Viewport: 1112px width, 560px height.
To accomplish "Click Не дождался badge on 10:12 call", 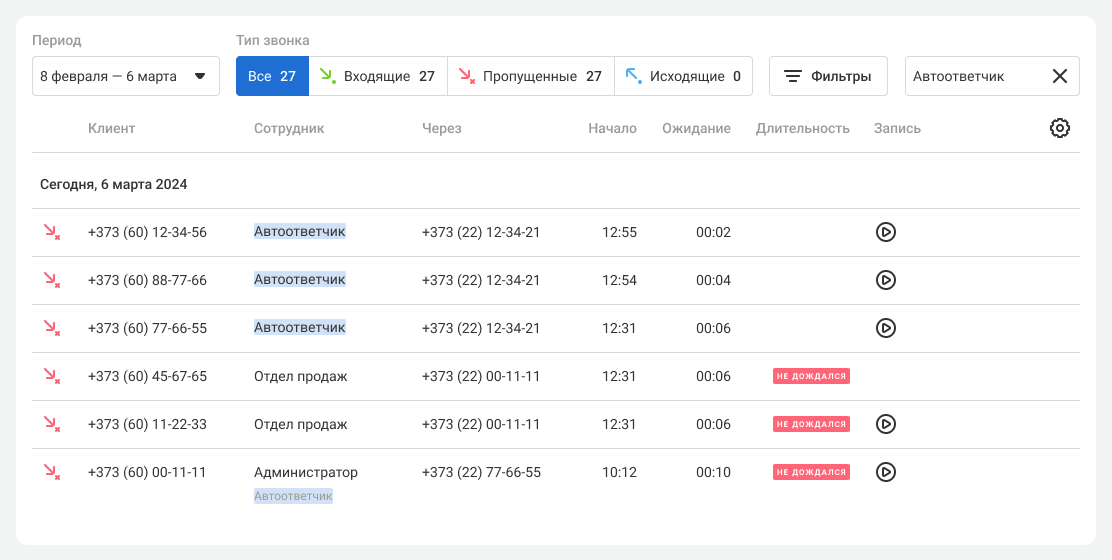I will coord(810,472).
